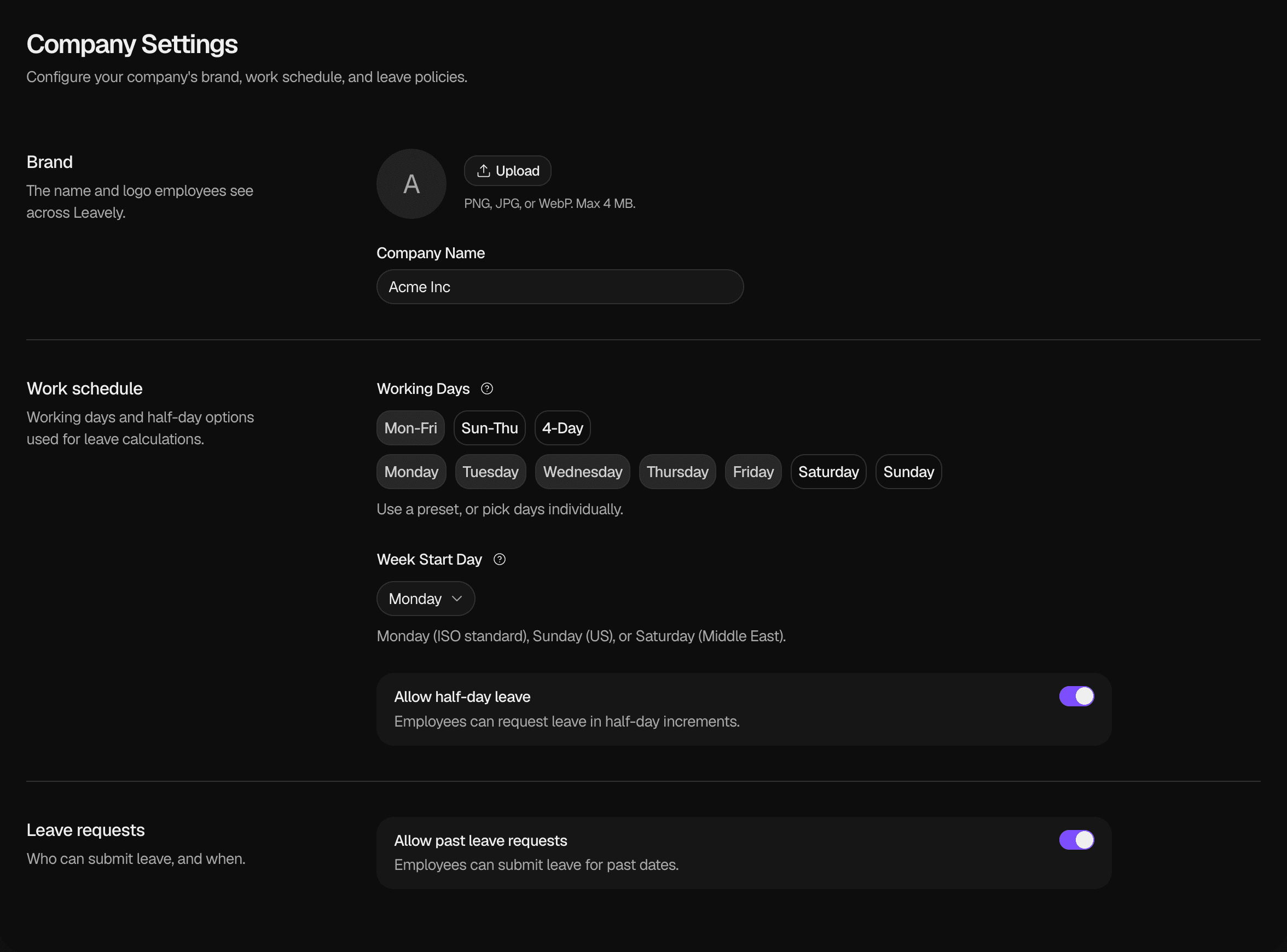Select the Sun-Thu working days preset
This screenshot has width=1287, height=952.
(x=490, y=428)
